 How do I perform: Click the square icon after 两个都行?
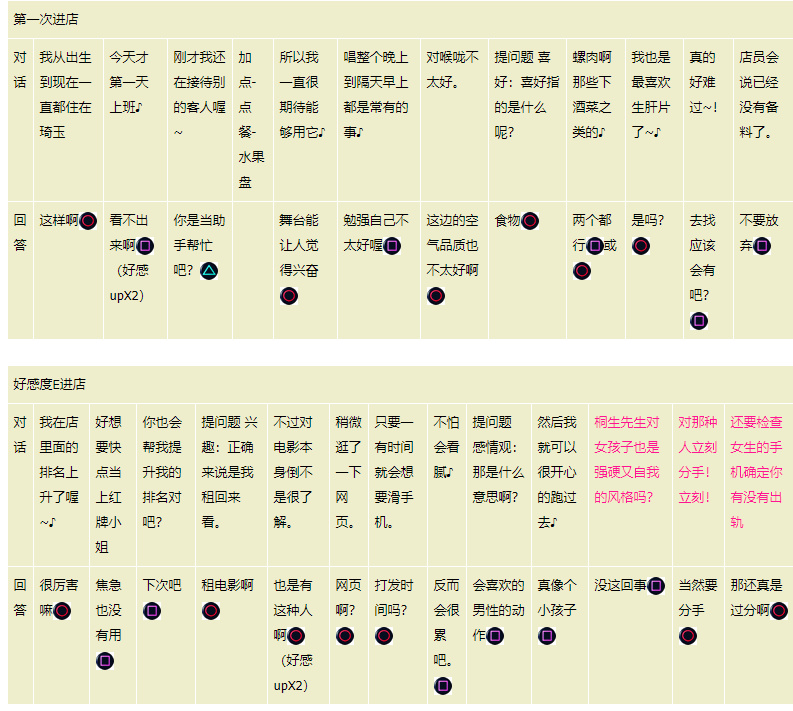pos(595,246)
